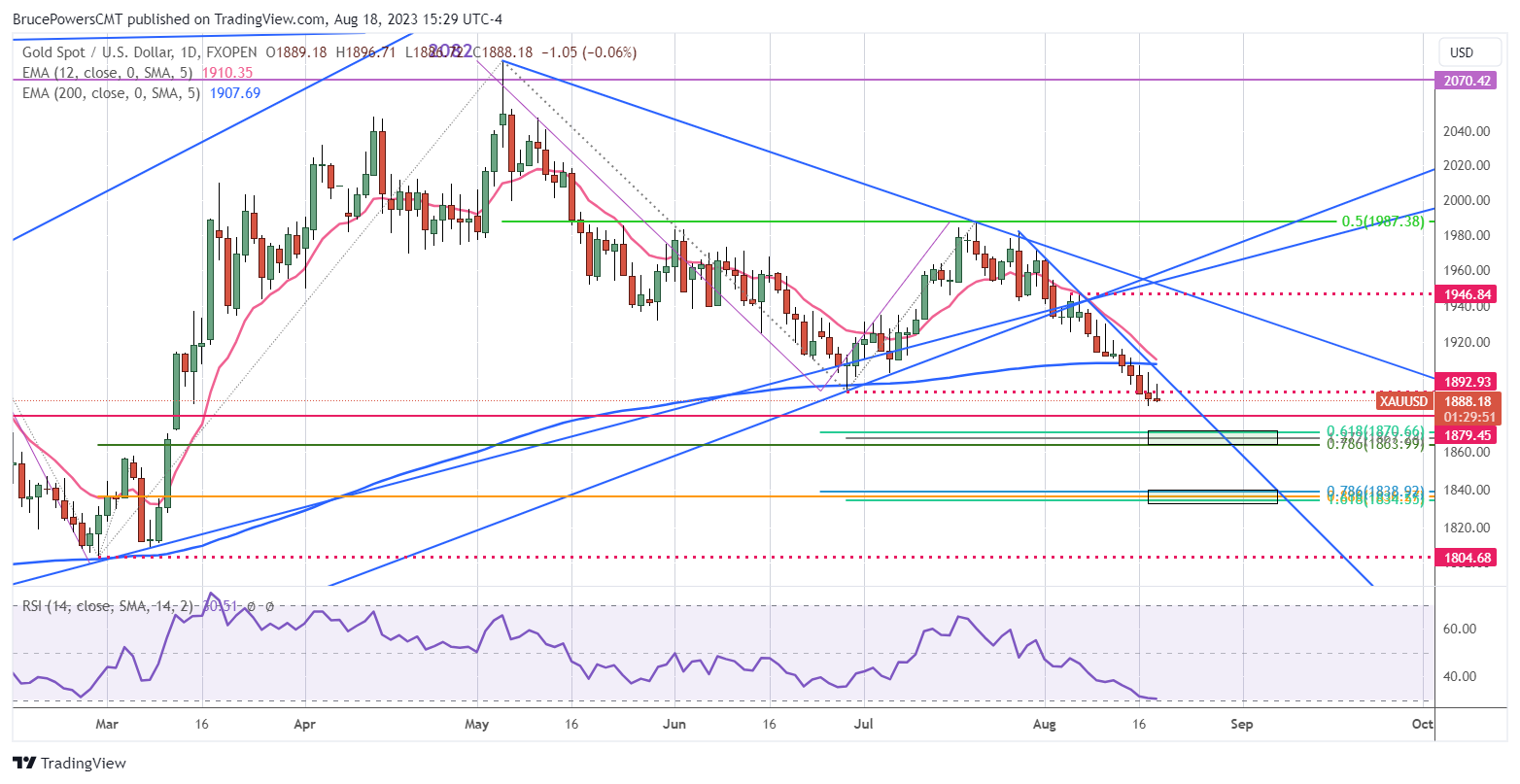Click the May label on the time axis

click(476, 724)
